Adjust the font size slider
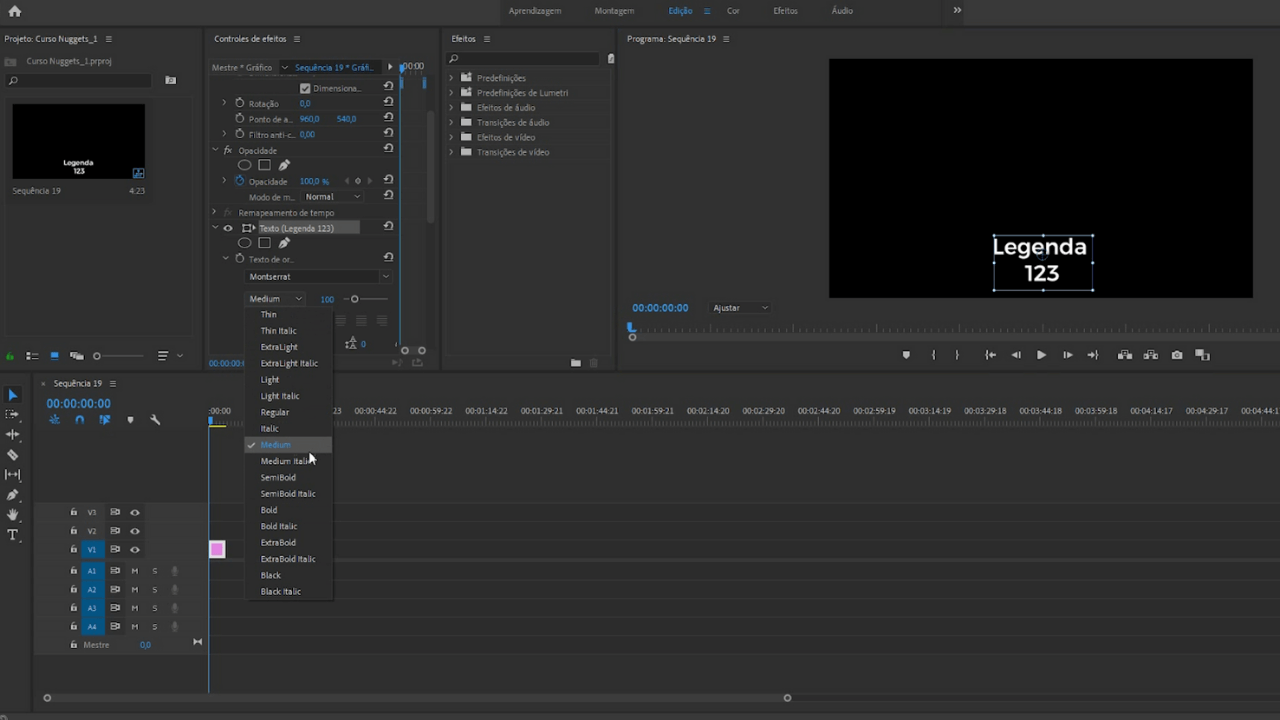Screen dimensions: 1280x720 pyautogui.click(x=366, y=299)
